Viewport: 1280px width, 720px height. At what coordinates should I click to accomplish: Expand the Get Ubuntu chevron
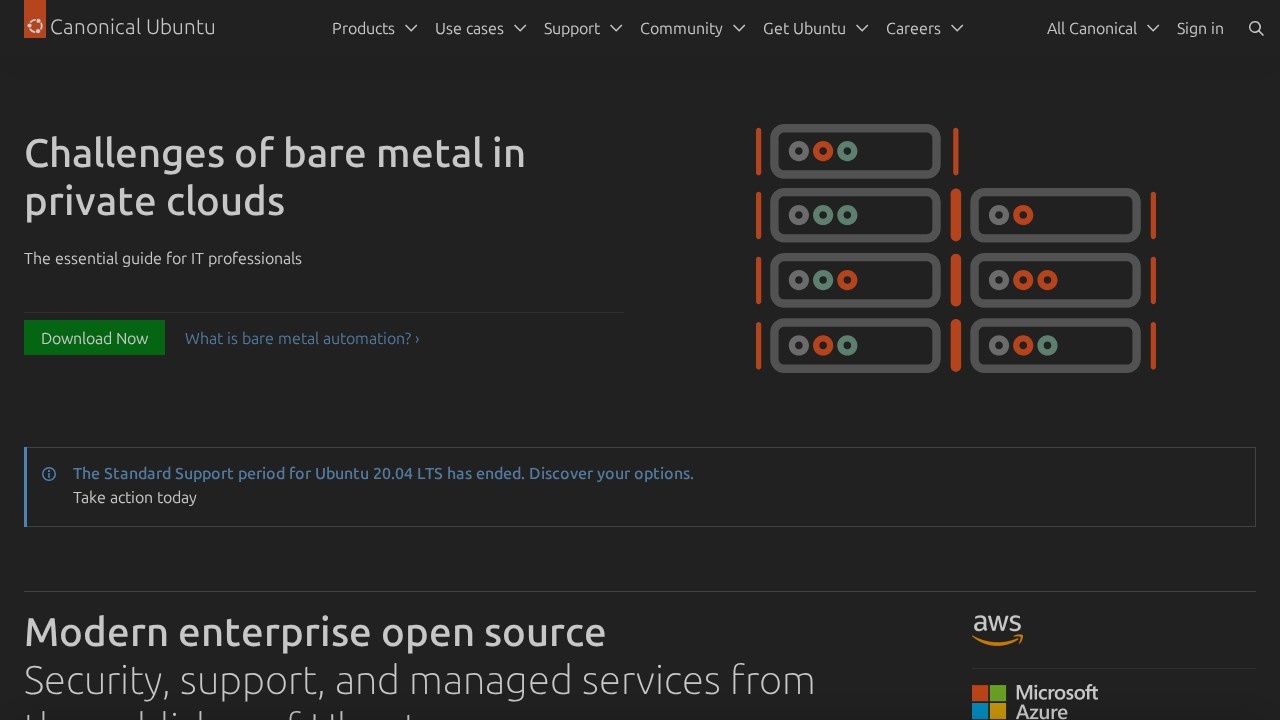[862, 29]
